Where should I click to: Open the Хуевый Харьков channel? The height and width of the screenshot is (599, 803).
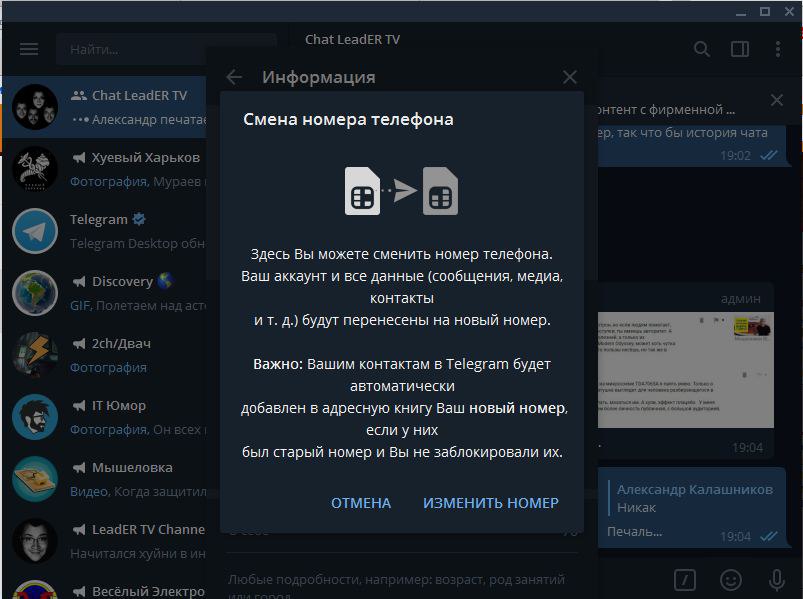click(x=104, y=169)
